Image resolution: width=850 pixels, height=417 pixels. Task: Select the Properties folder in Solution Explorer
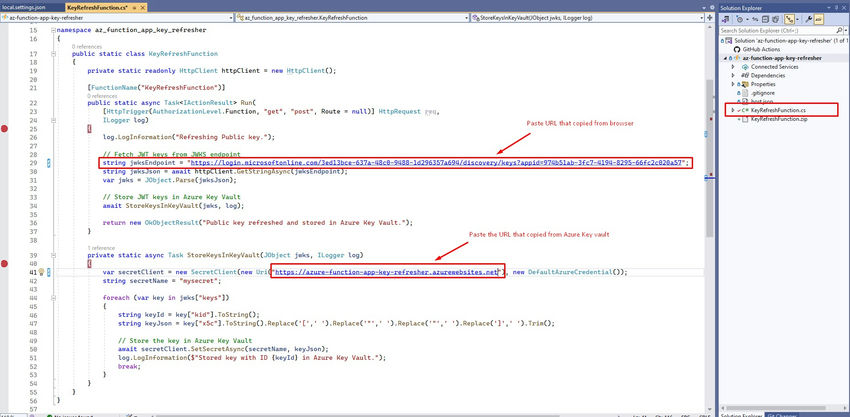(x=763, y=84)
